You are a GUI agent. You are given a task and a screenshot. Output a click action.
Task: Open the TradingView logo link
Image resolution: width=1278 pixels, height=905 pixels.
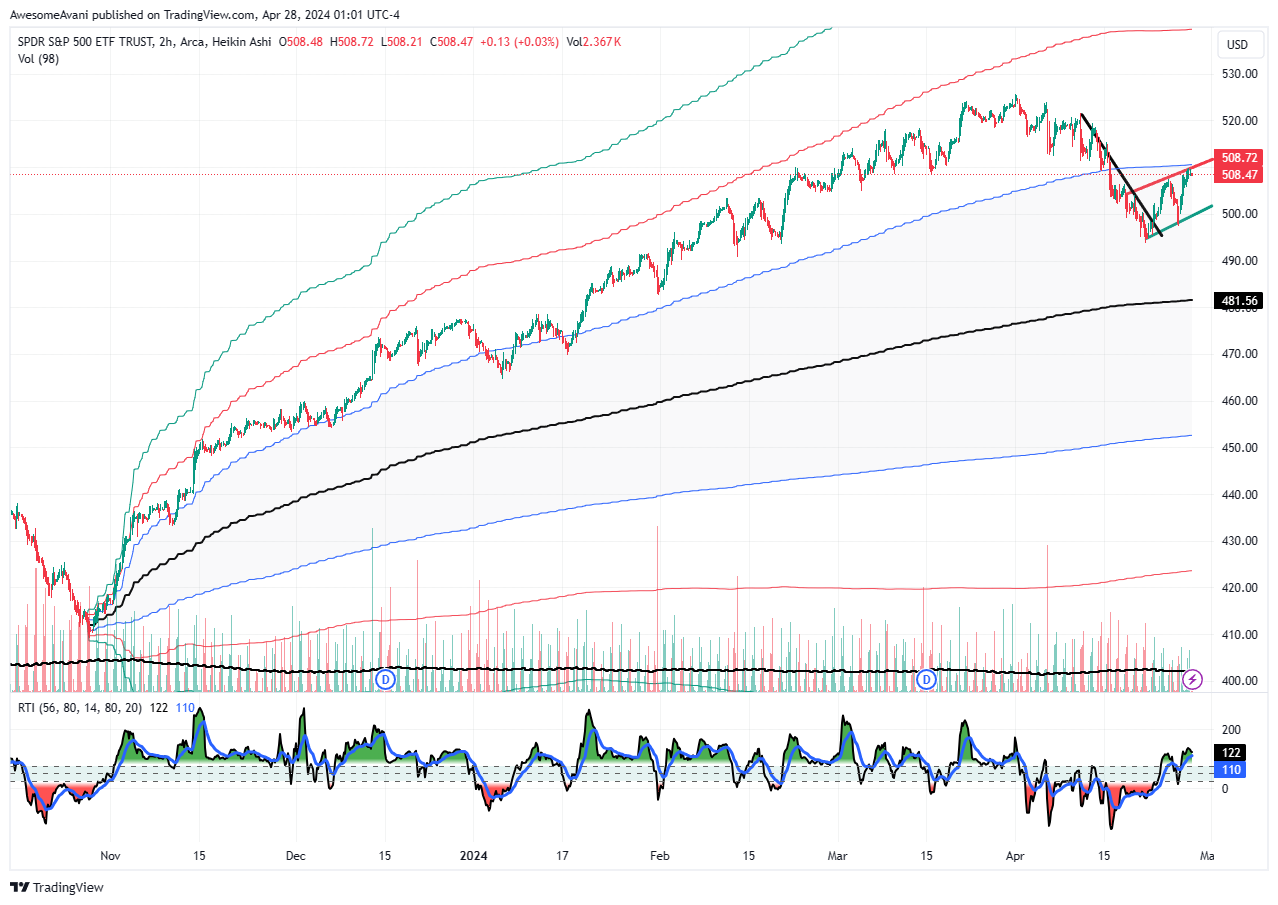click(x=57, y=887)
